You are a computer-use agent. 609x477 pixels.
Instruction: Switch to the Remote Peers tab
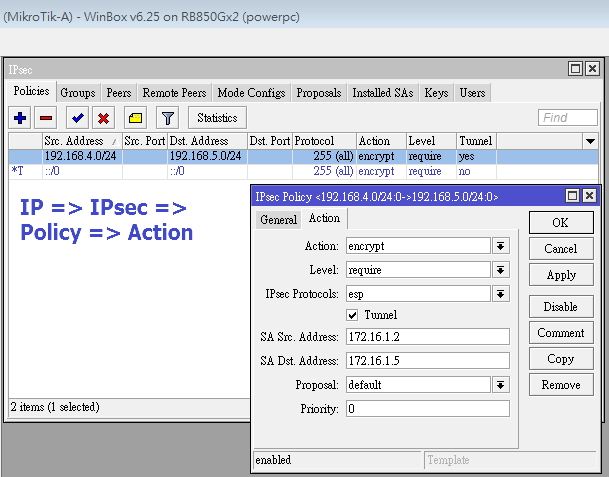pos(174,93)
